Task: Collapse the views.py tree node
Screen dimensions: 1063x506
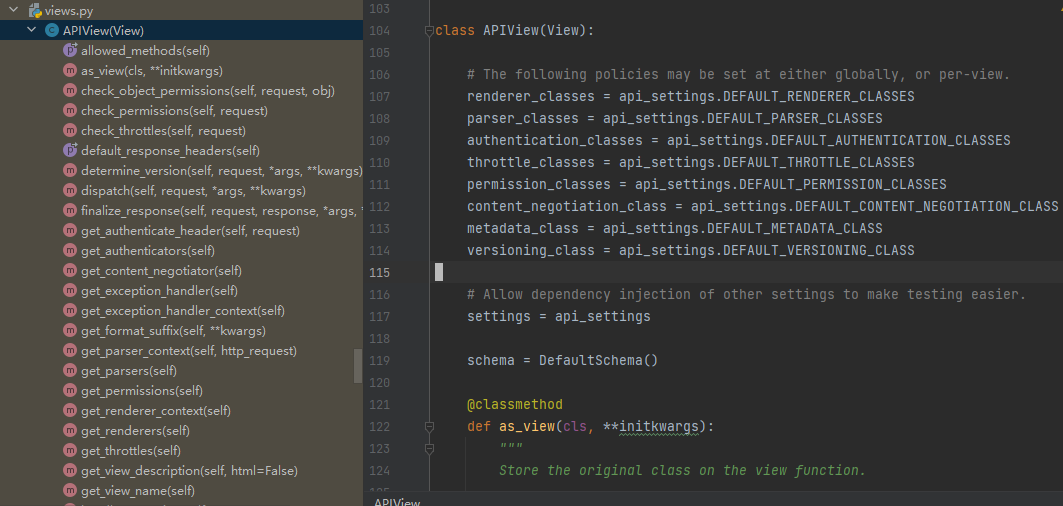Action: point(13,10)
